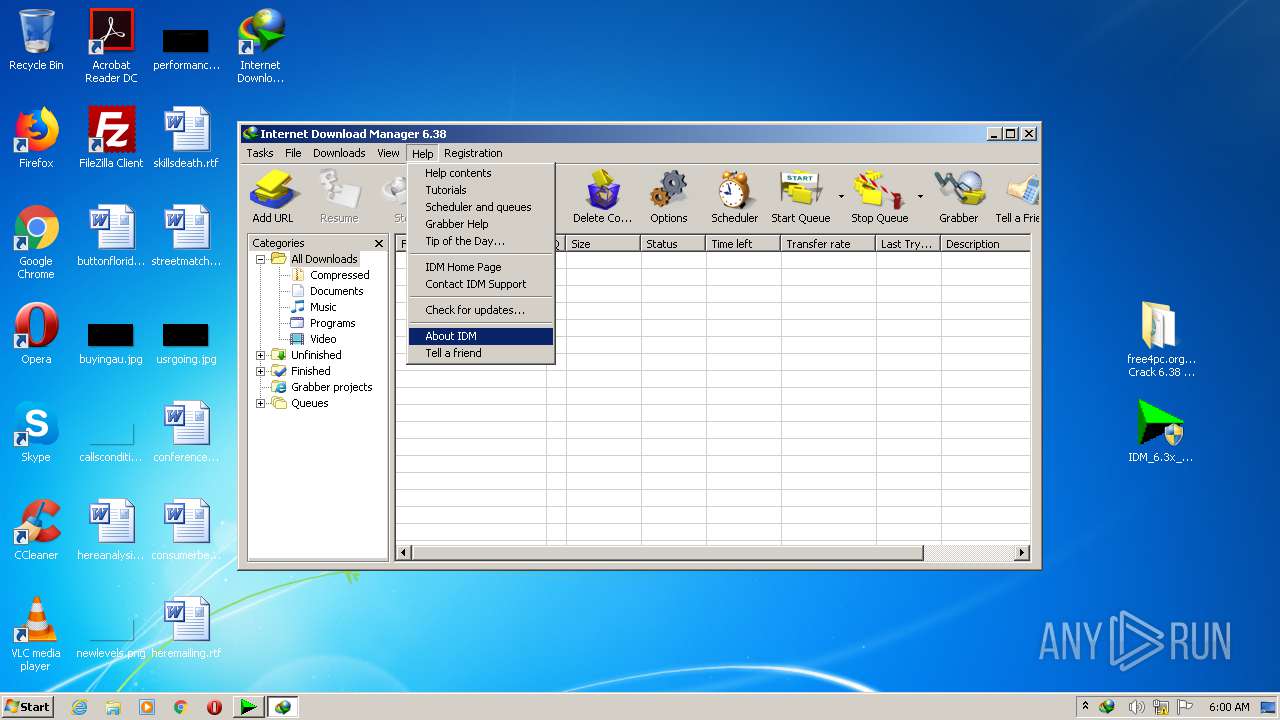Viewport: 1280px width, 720px height.
Task: Select the IDM_6.3x installer desktop icon
Action: click(x=1160, y=432)
